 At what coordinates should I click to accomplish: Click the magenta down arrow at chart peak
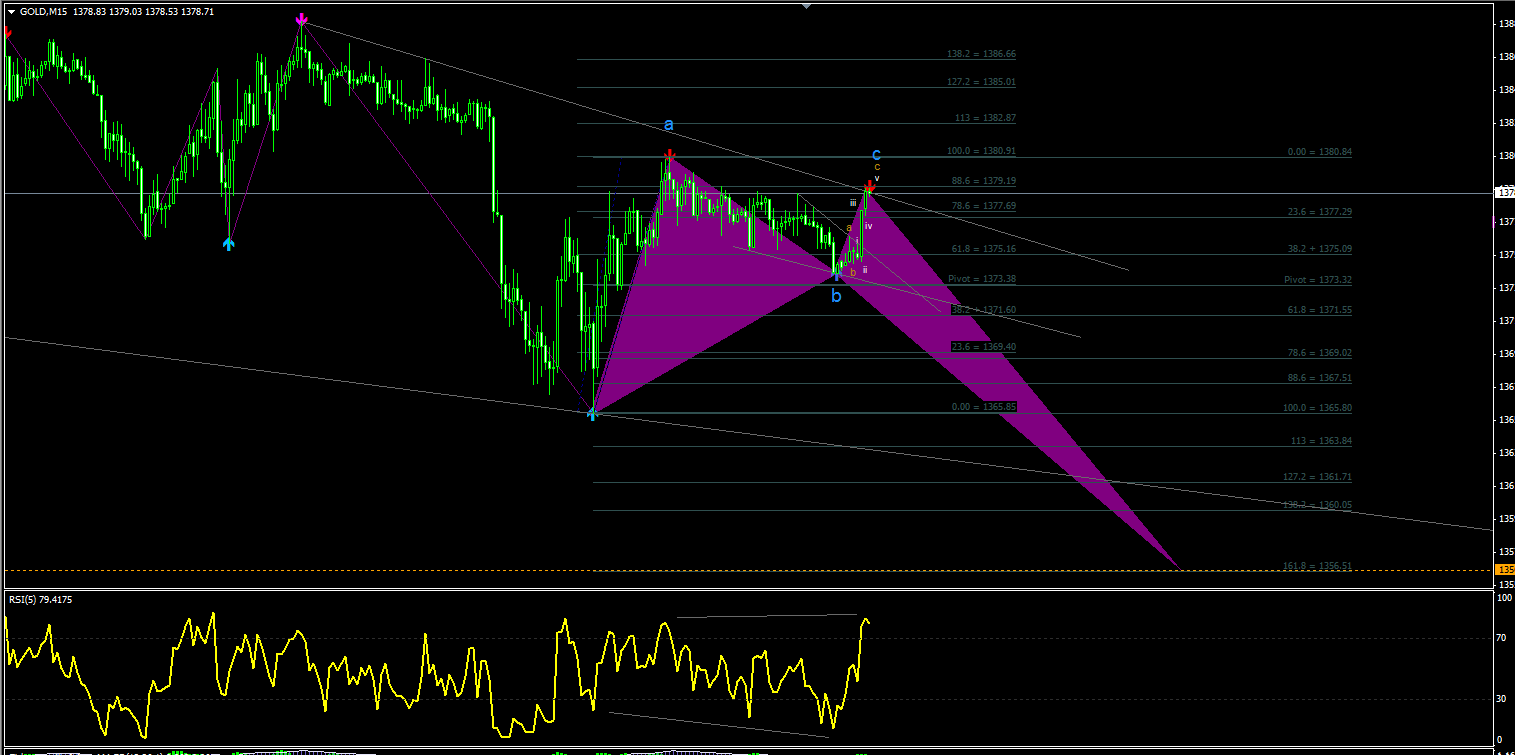[301, 18]
